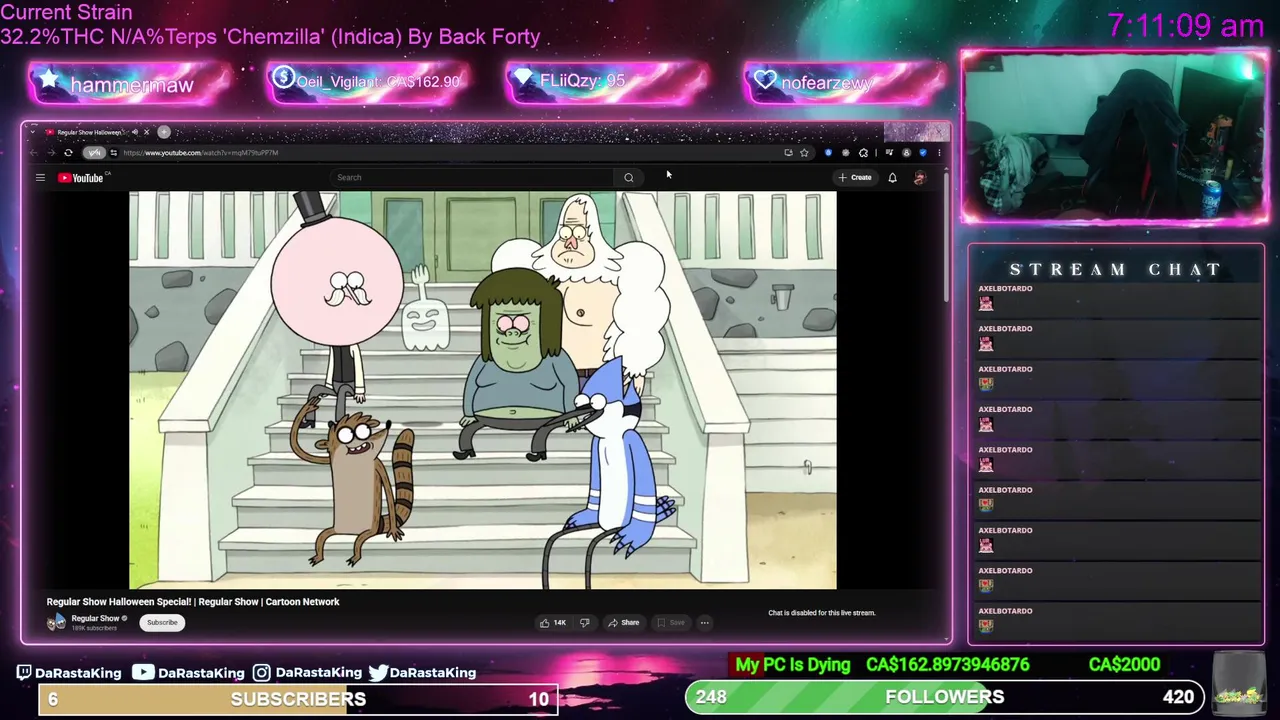Reload the page with the refresh icon

click(x=68, y=153)
